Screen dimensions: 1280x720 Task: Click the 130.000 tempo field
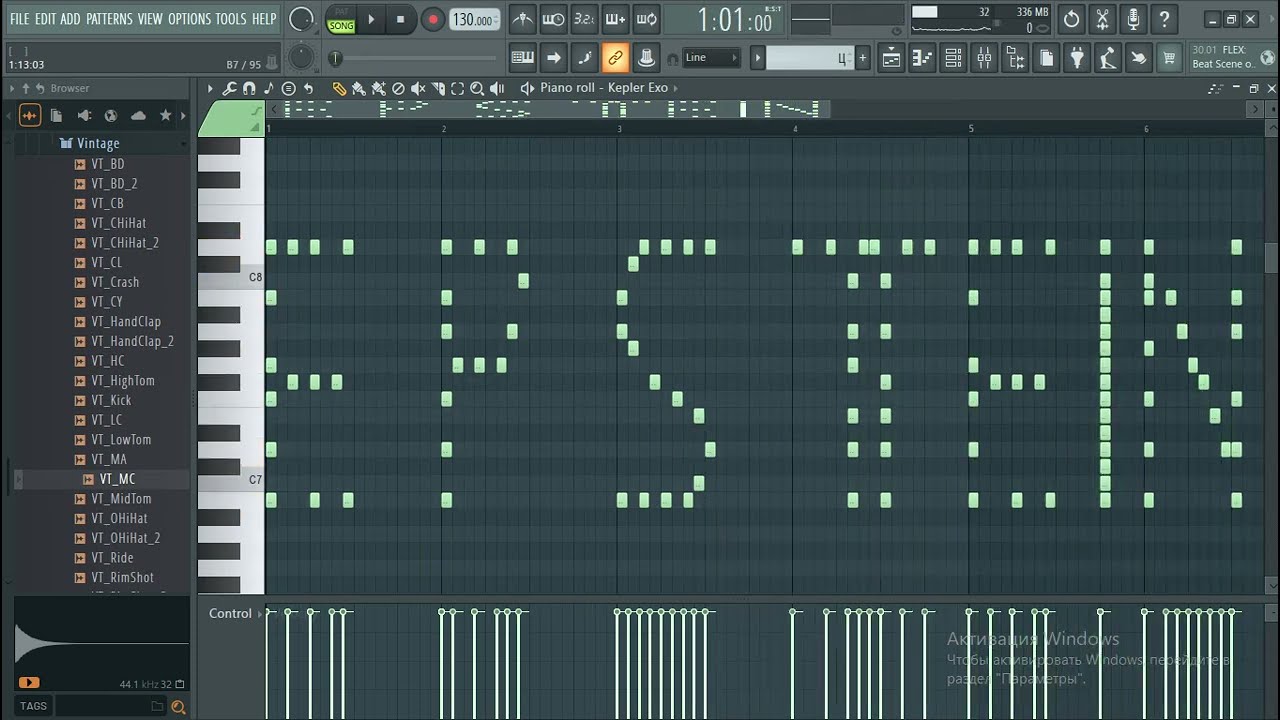(x=474, y=19)
